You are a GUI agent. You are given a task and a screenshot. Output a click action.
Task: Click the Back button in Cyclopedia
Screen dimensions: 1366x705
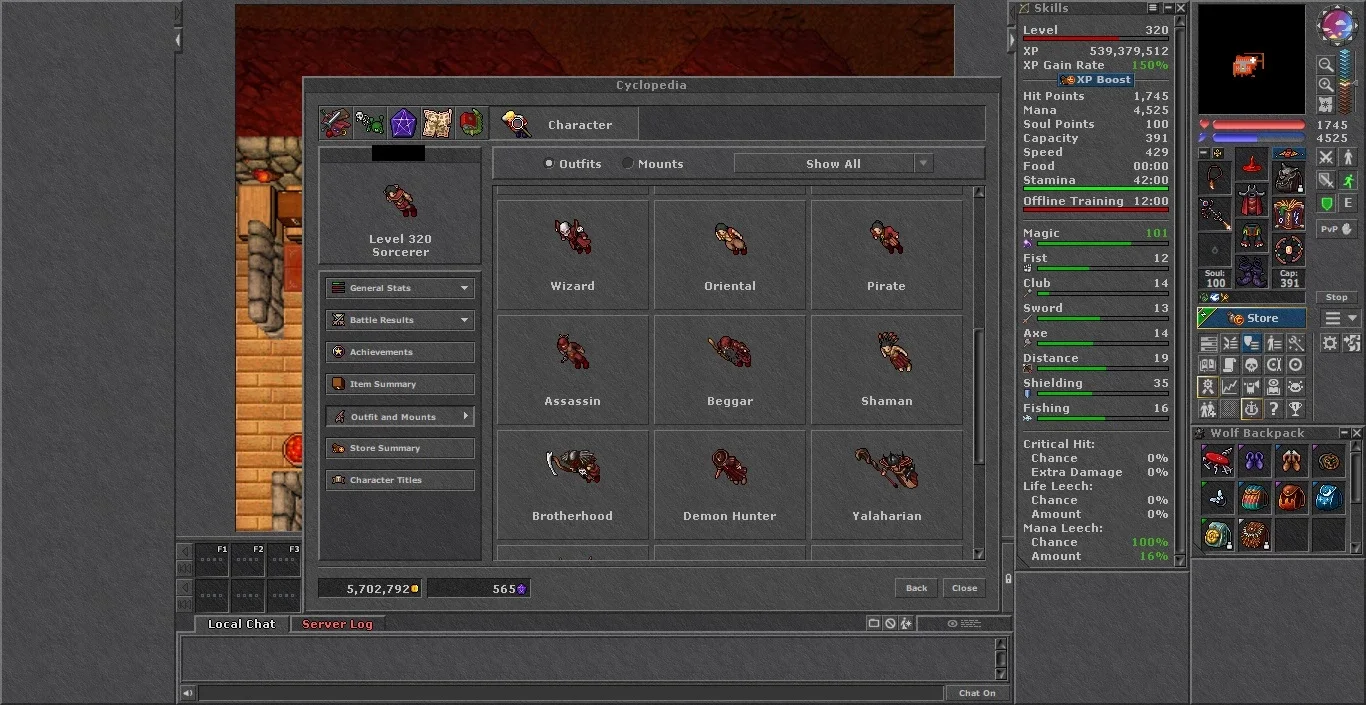[x=917, y=588]
